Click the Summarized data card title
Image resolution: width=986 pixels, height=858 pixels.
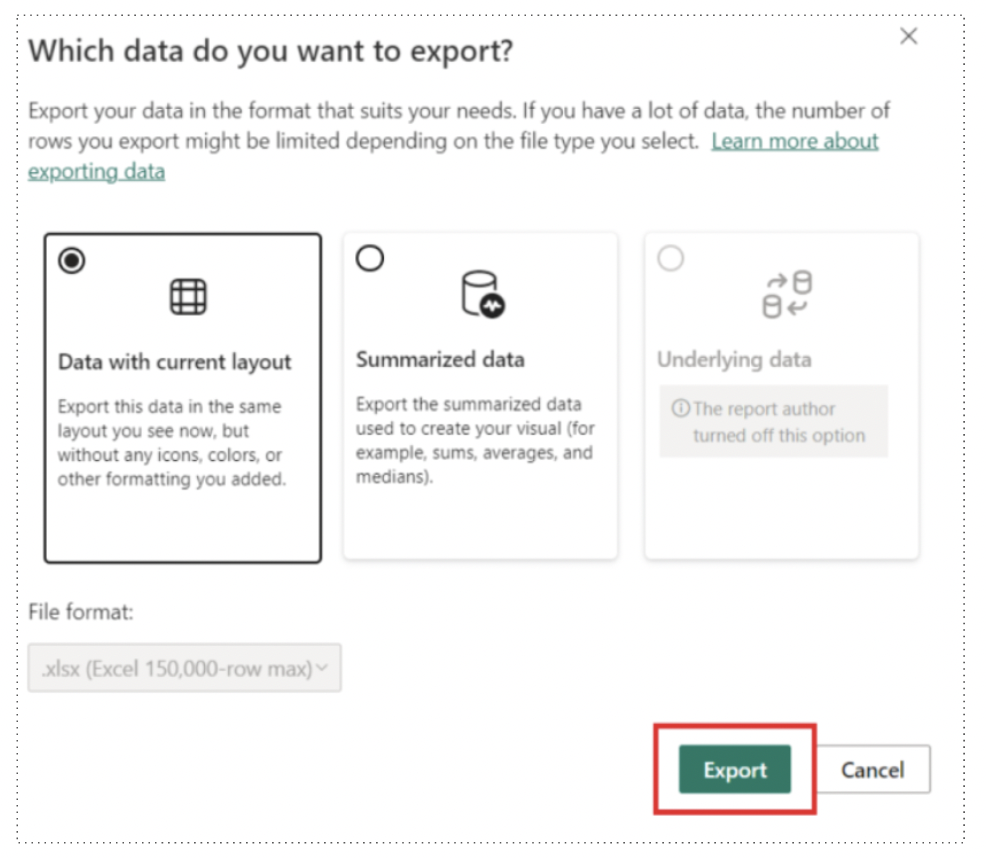pos(440,359)
